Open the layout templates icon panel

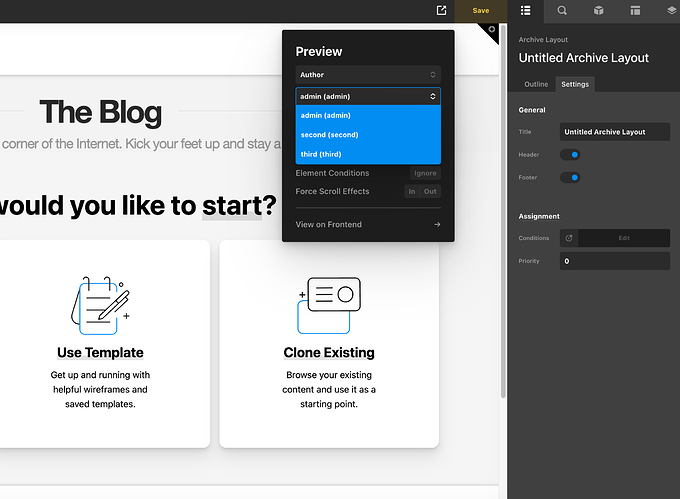click(x=635, y=10)
